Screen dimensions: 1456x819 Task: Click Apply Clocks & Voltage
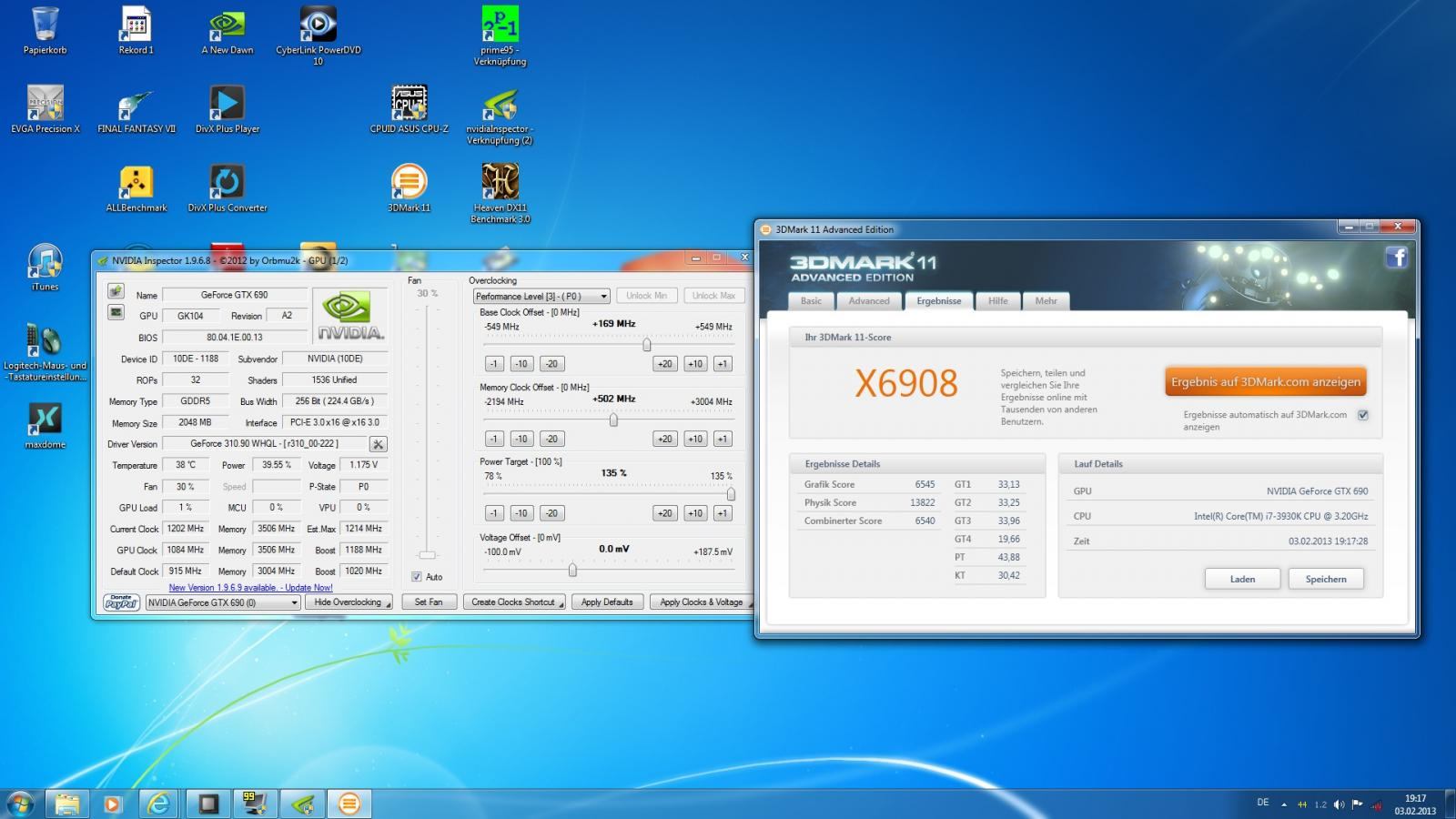pyautogui.click(x=701, y=602)
